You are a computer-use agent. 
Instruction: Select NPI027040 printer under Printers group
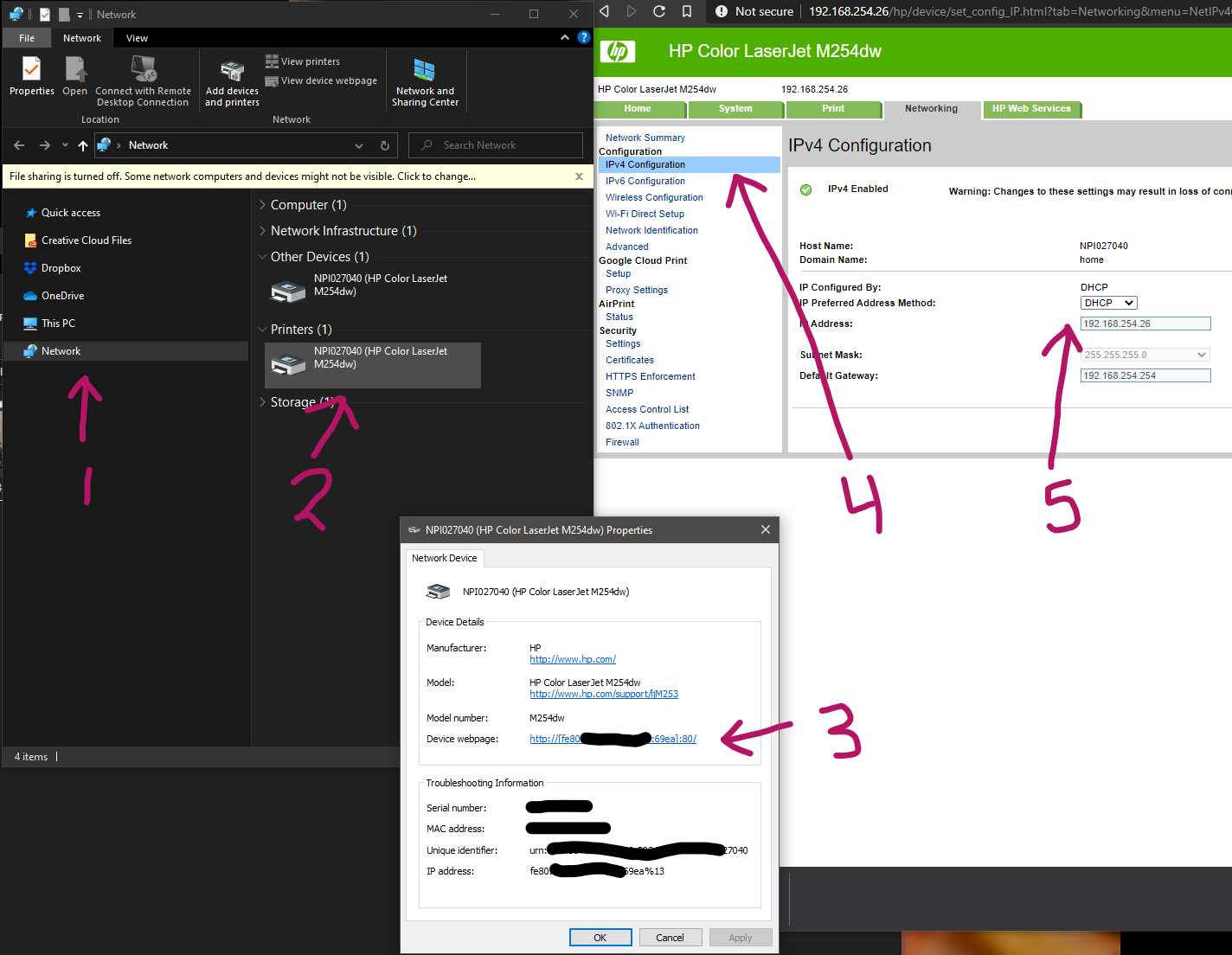pyautogui.click(x=373, y=365)
